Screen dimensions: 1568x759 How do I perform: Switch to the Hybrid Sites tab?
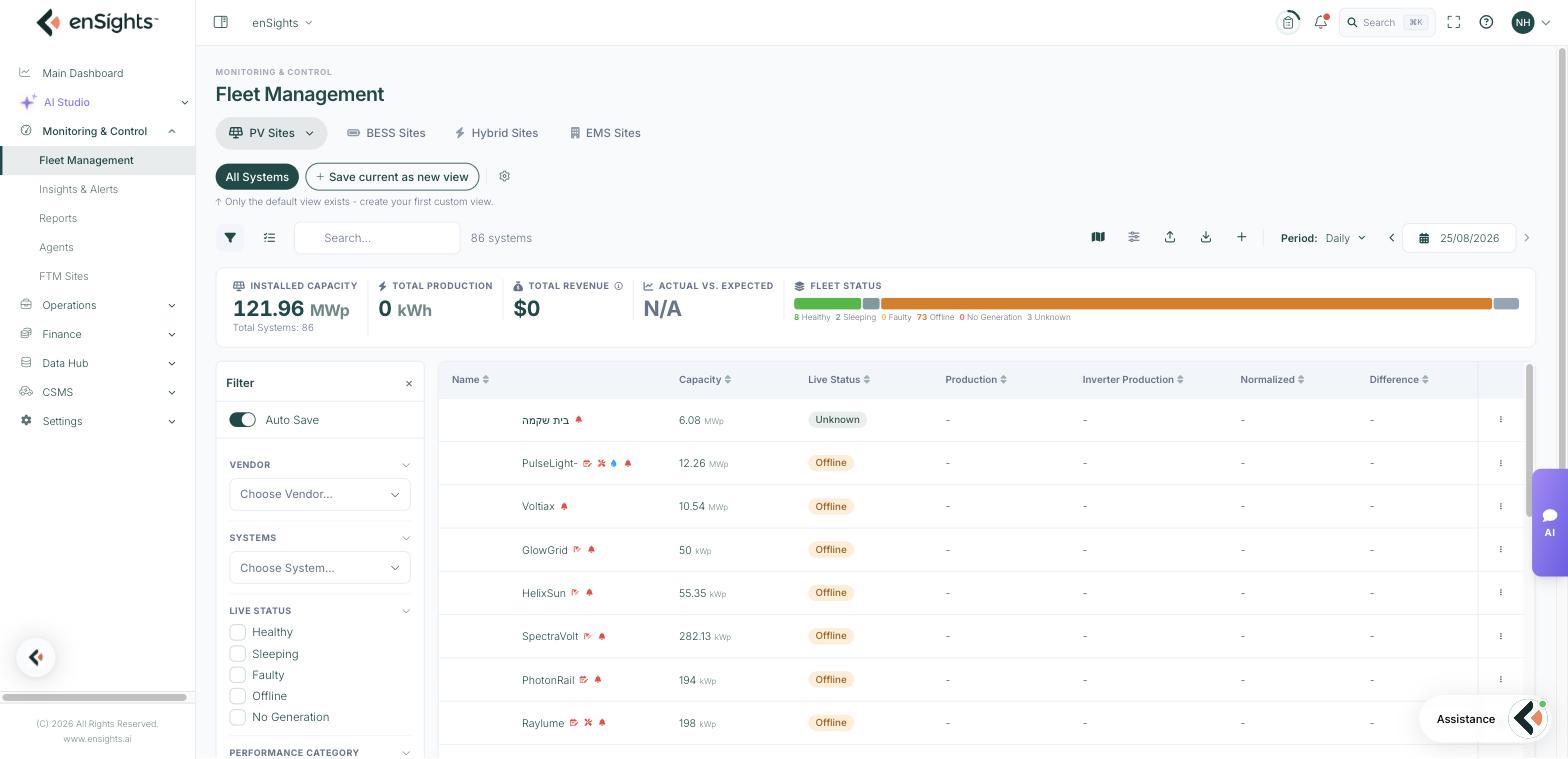[496, 133]
